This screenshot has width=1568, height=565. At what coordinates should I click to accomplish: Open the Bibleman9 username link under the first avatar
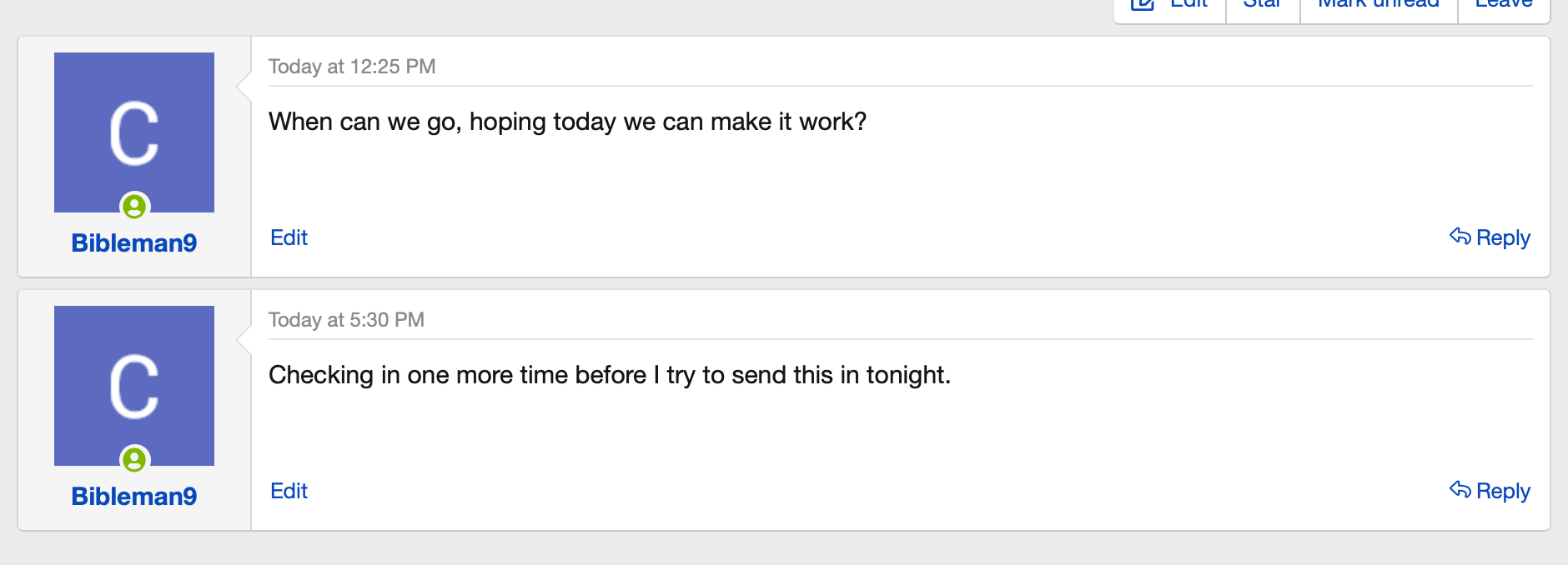click(134, 242)
